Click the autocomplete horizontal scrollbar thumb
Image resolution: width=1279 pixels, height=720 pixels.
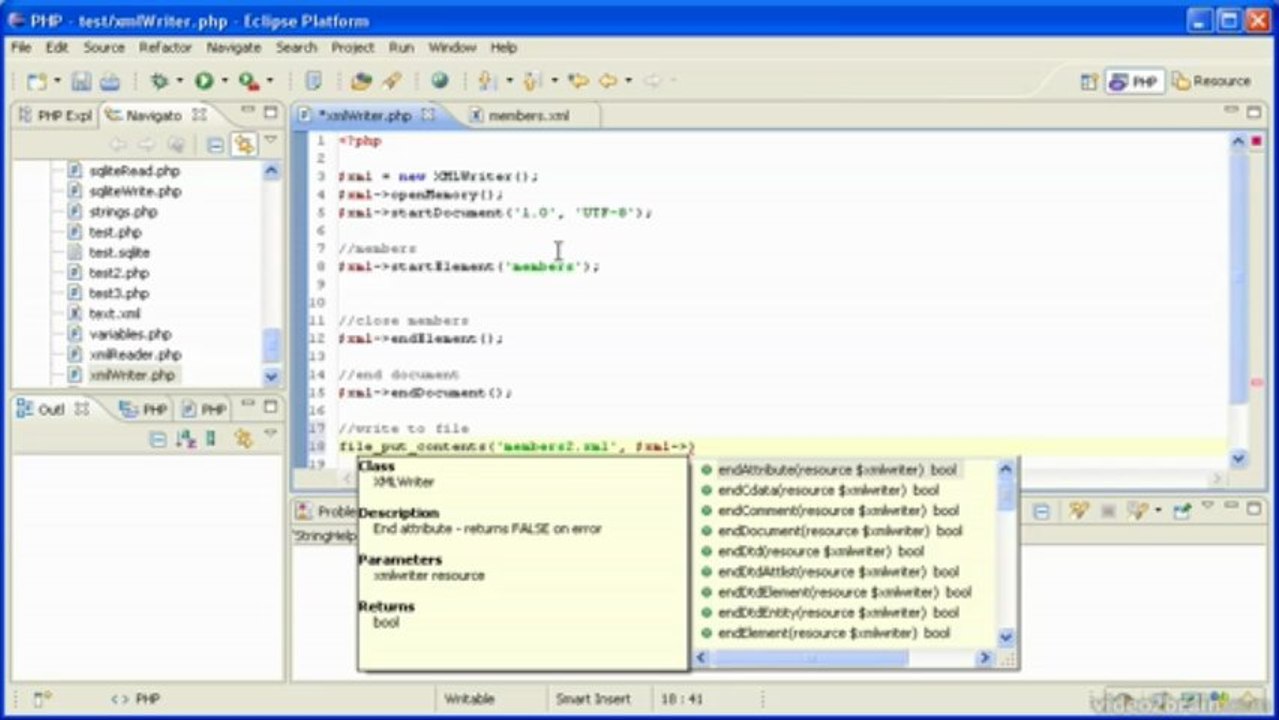[x=811, y=658]
